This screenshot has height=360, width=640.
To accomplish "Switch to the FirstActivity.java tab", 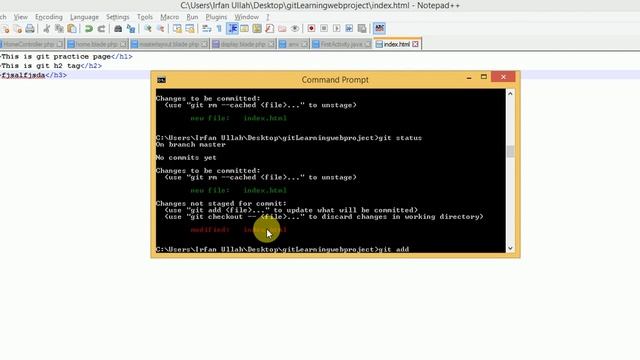I will [x=342, y=44].
